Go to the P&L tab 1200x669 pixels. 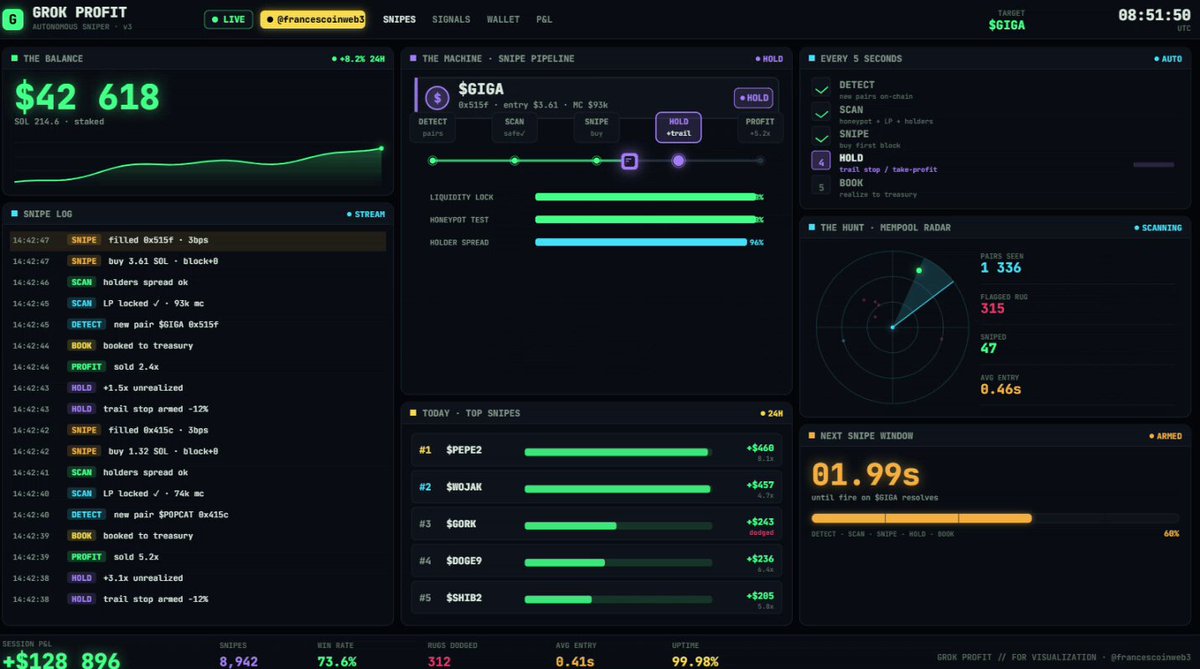[545, 19]
